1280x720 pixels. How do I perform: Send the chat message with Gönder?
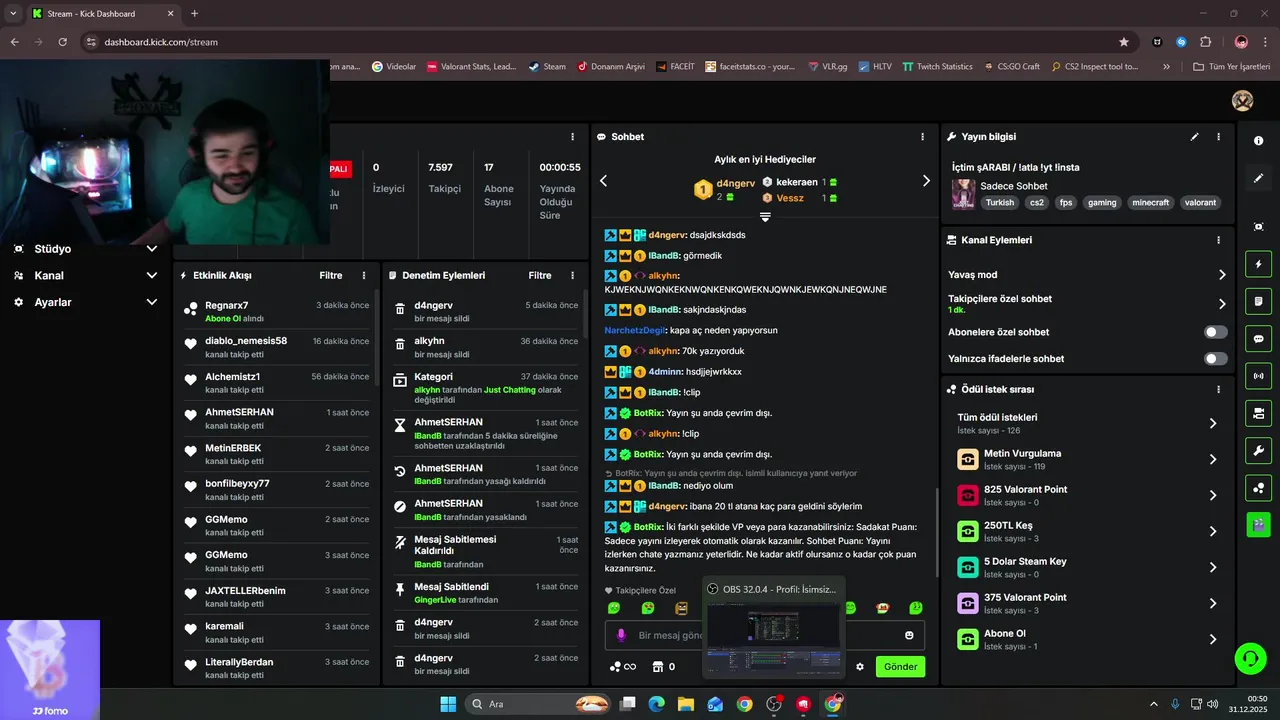click(900, 667)
